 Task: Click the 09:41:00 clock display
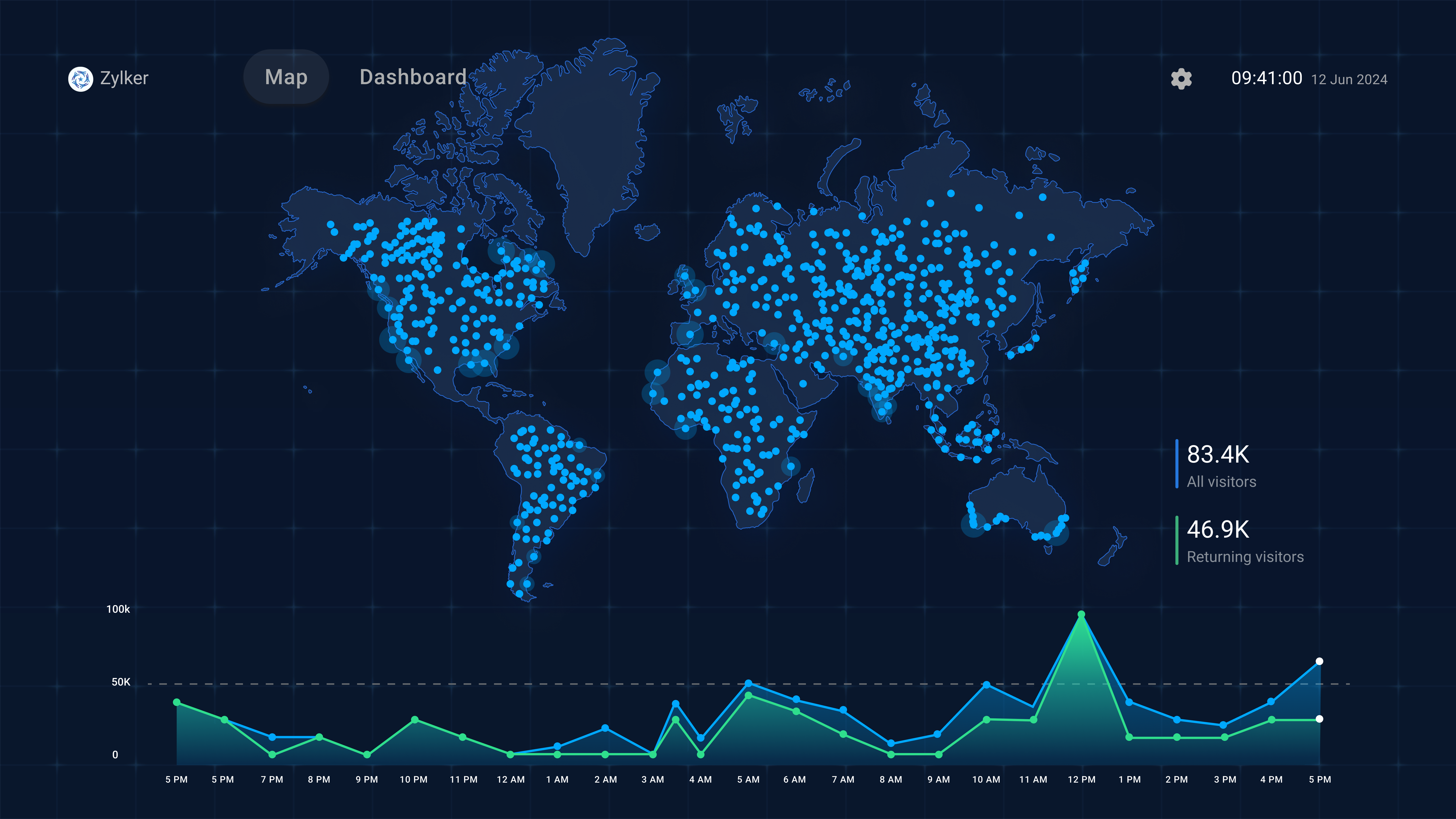[1266, 78]
